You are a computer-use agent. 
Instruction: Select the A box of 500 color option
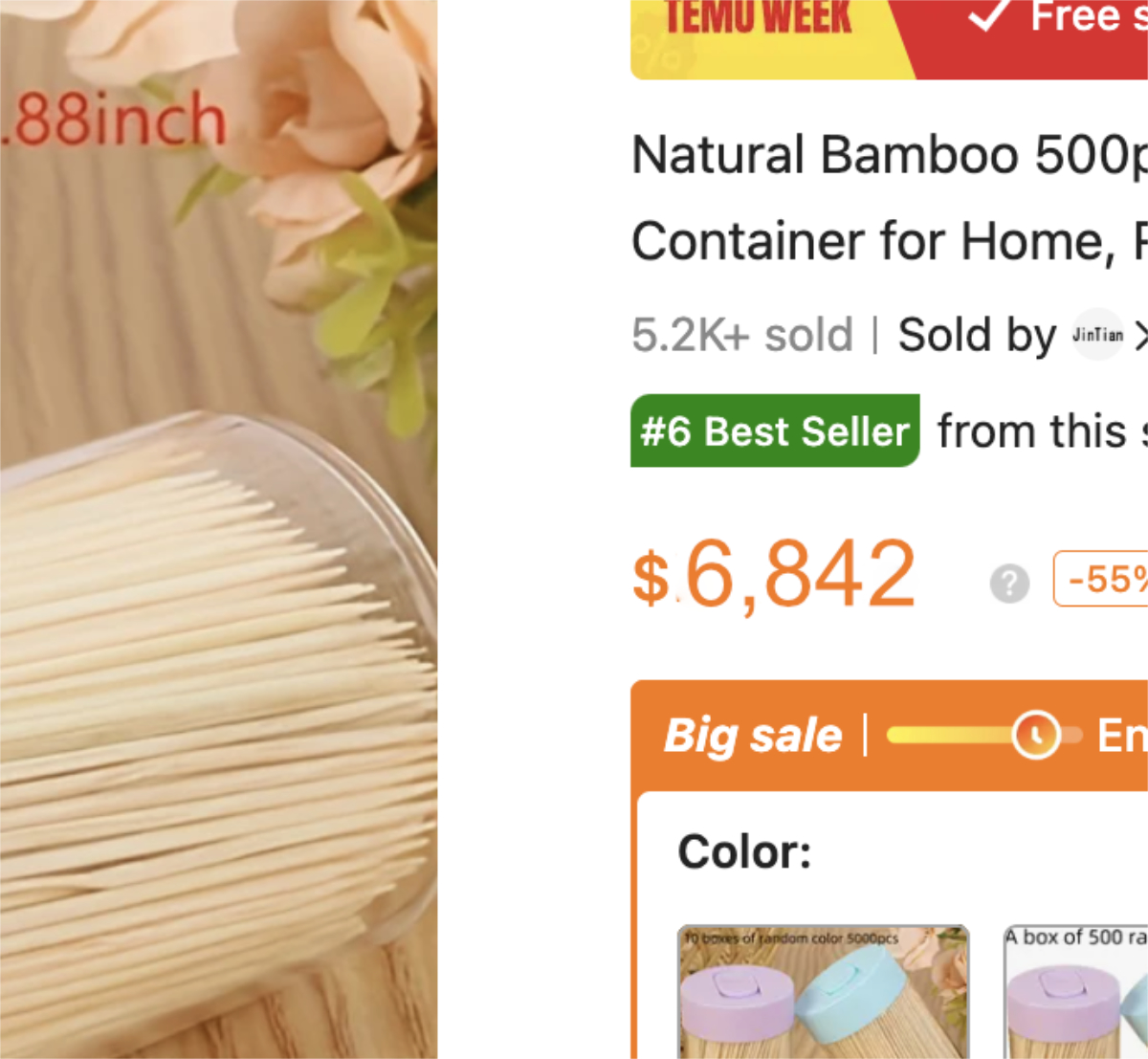point(1075,991)
